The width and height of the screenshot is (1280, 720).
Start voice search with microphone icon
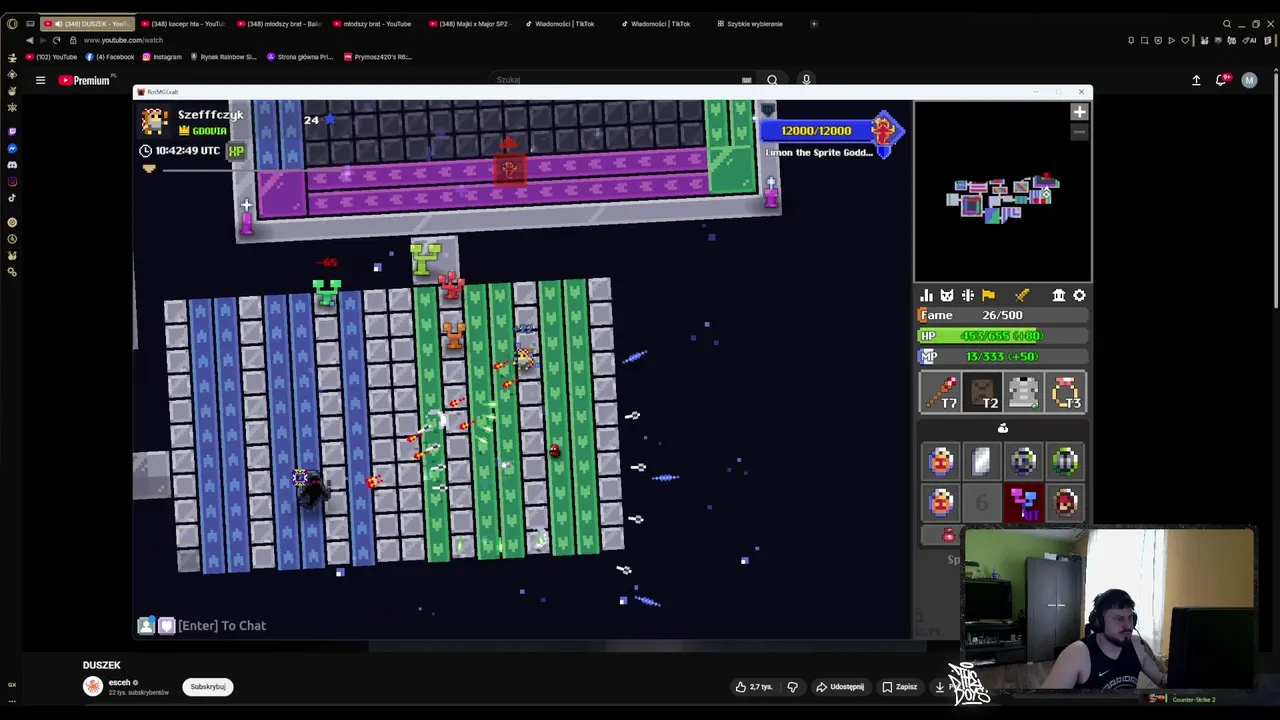pyautogui.click(x=806, y=80)
